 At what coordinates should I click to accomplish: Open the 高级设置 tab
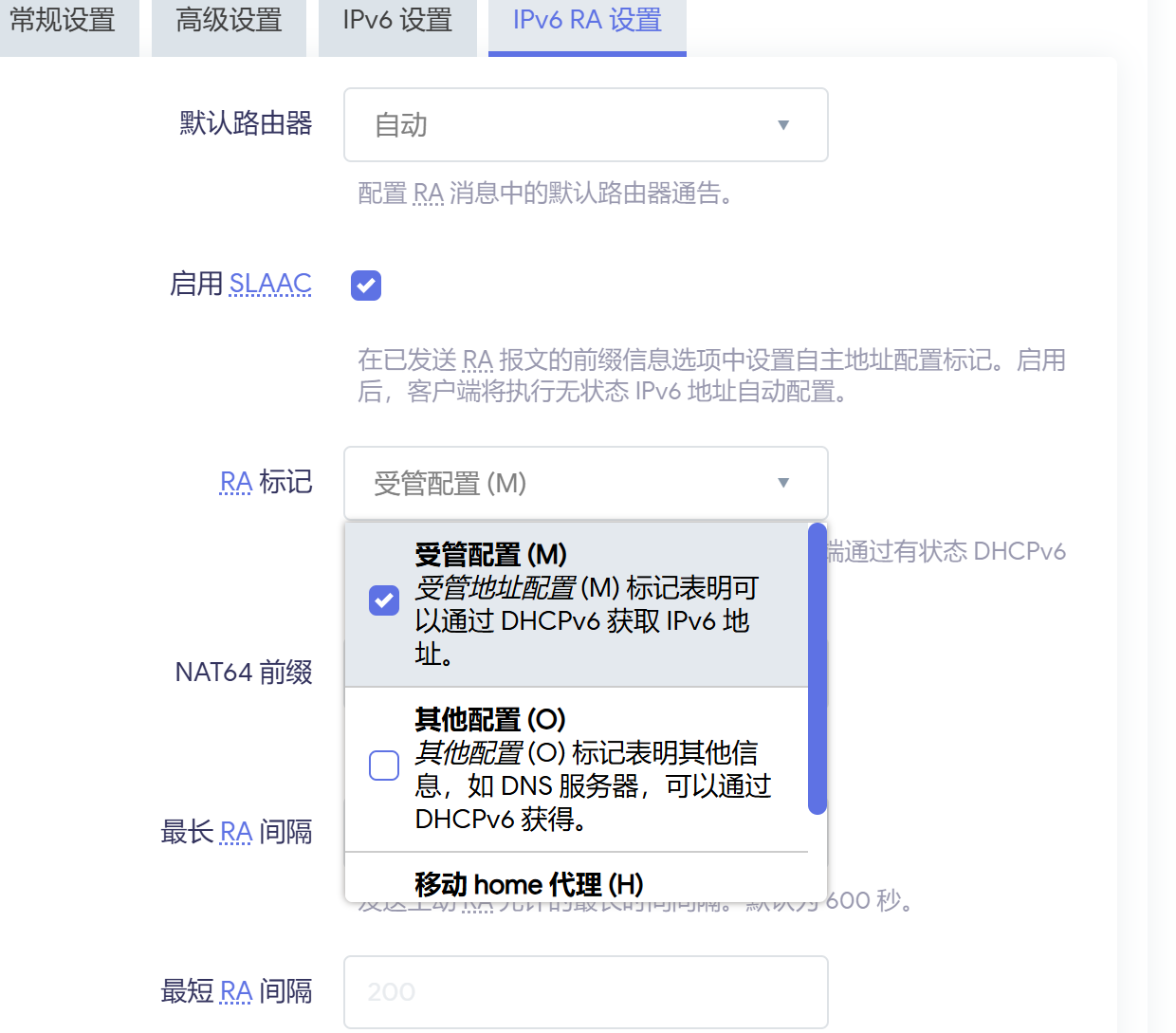229,21
